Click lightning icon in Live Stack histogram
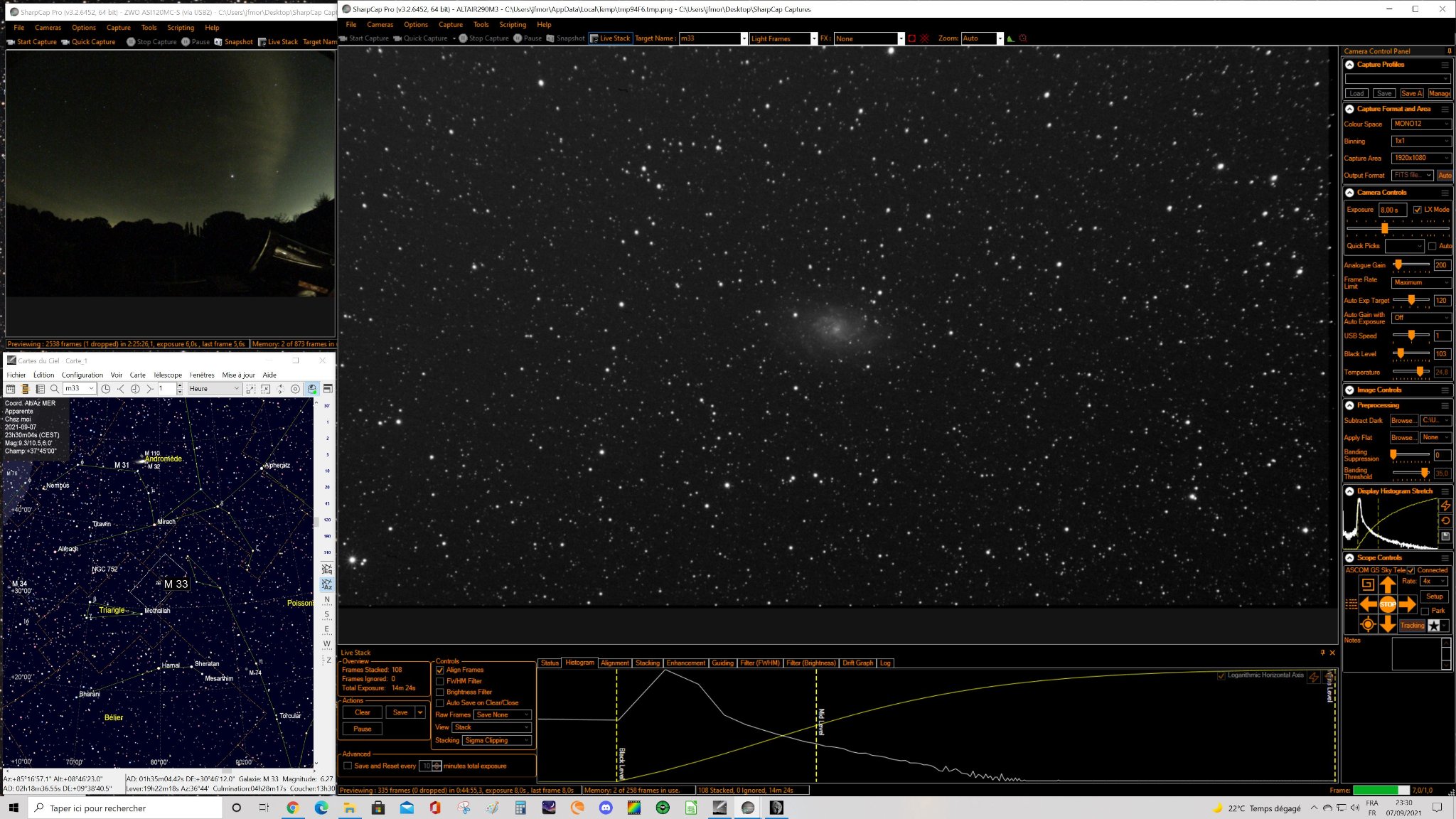 coord(1314,676)
